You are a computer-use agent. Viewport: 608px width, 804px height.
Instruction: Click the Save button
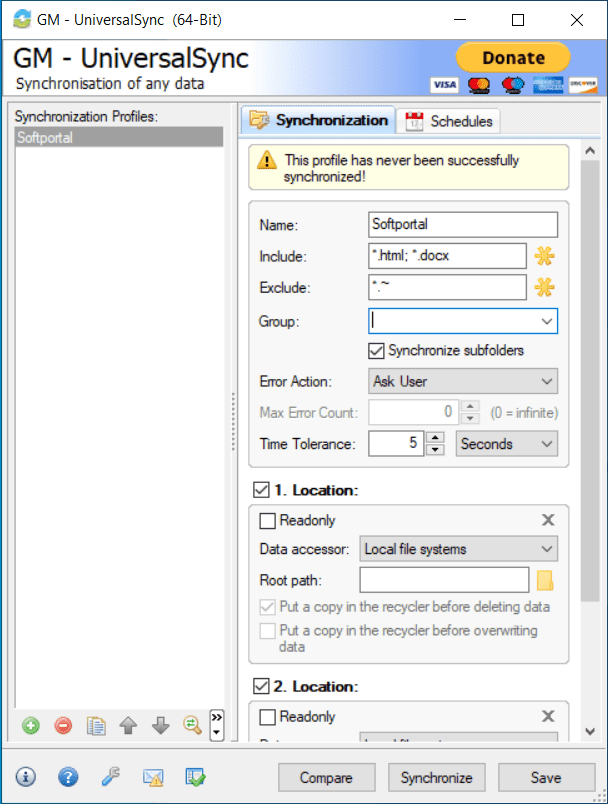tap(546, 778)
